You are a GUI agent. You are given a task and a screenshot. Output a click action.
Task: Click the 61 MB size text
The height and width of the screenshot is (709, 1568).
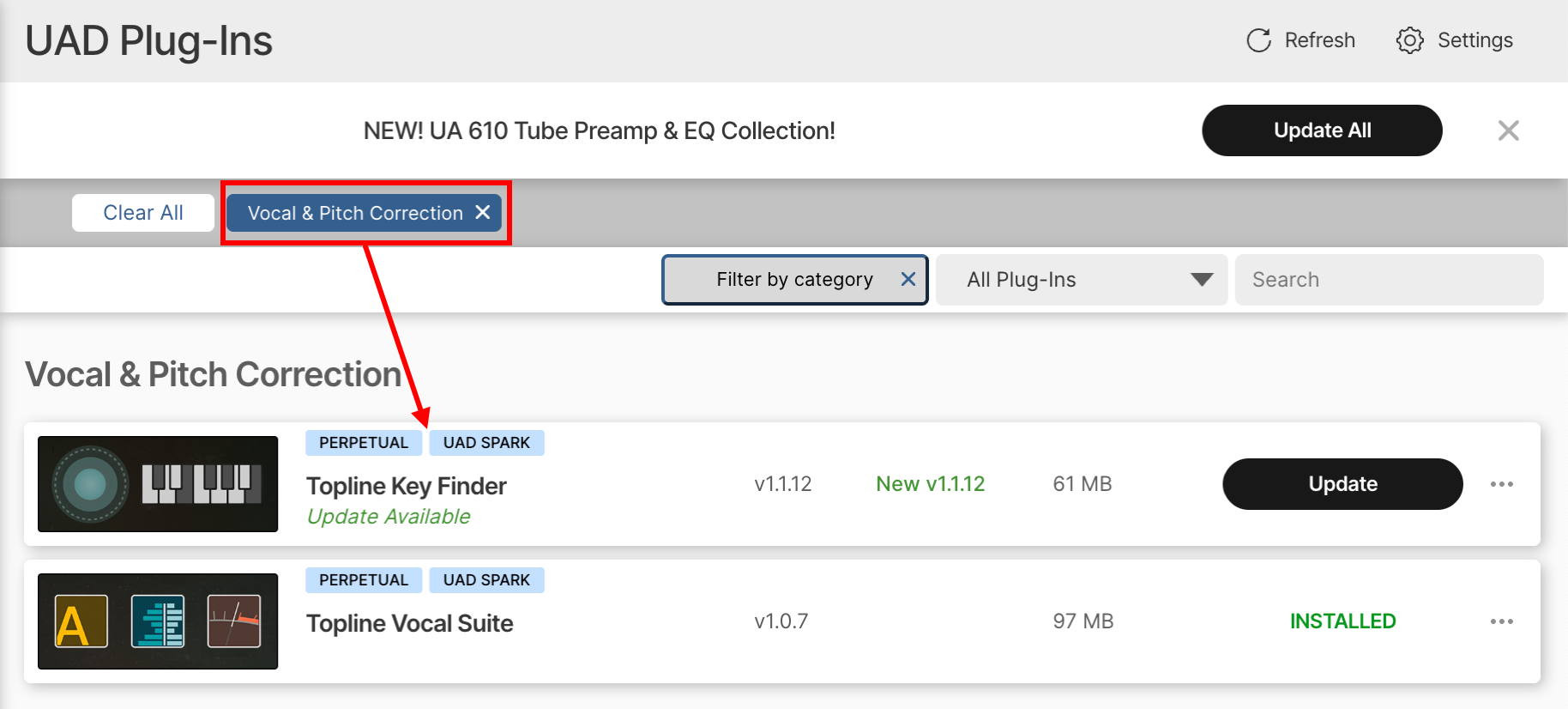click(x=1083, y=484)
